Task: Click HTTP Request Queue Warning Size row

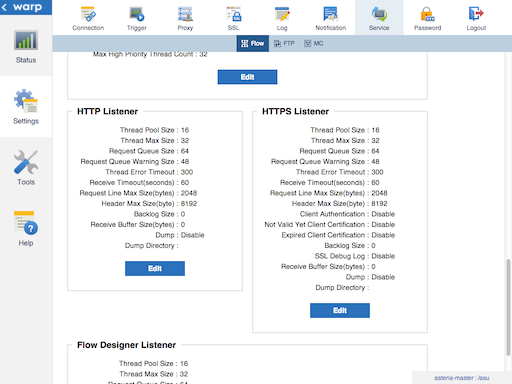Action: click(x=135, y=162)
